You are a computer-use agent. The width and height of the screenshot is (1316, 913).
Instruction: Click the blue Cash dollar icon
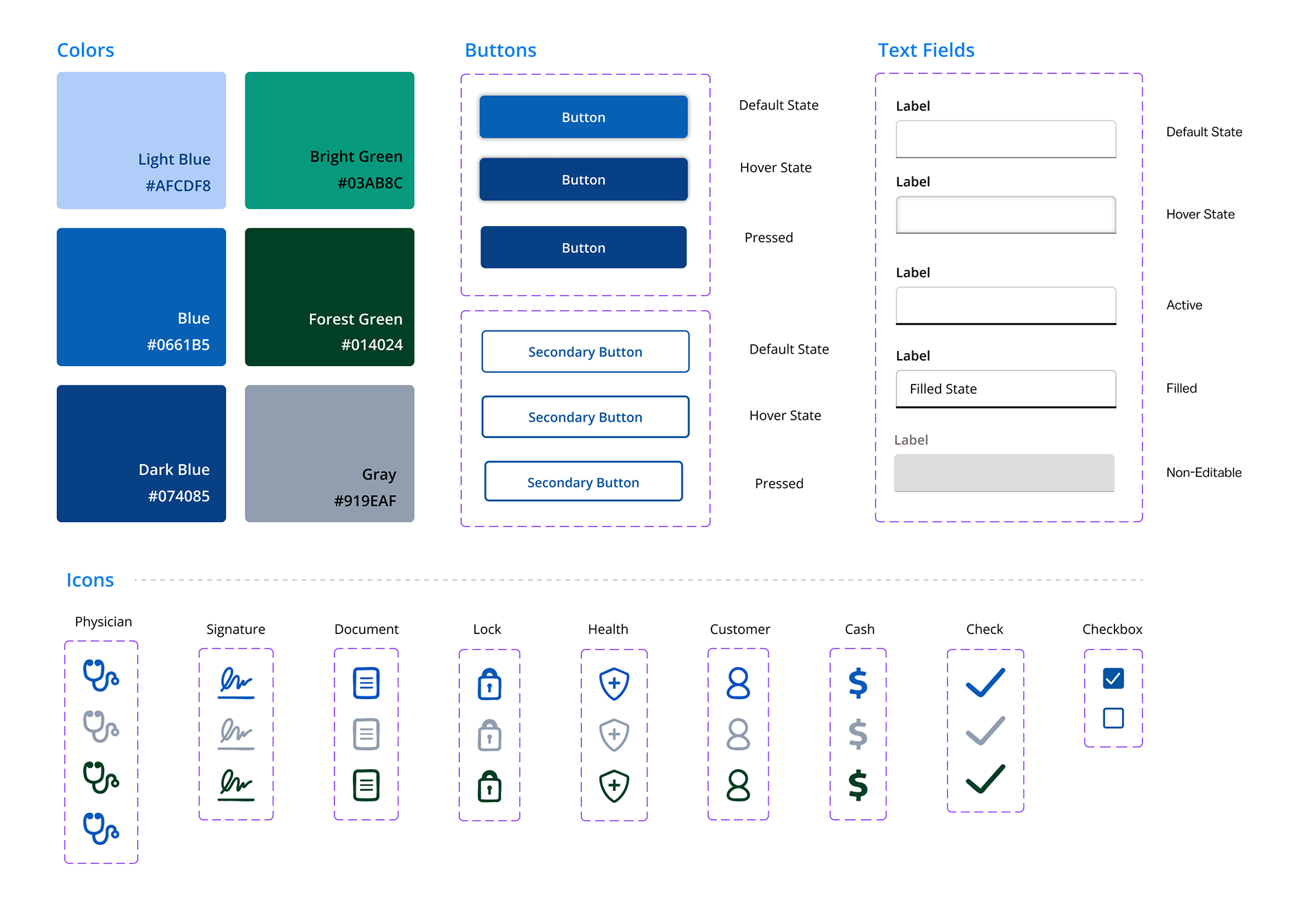point(858,683)
